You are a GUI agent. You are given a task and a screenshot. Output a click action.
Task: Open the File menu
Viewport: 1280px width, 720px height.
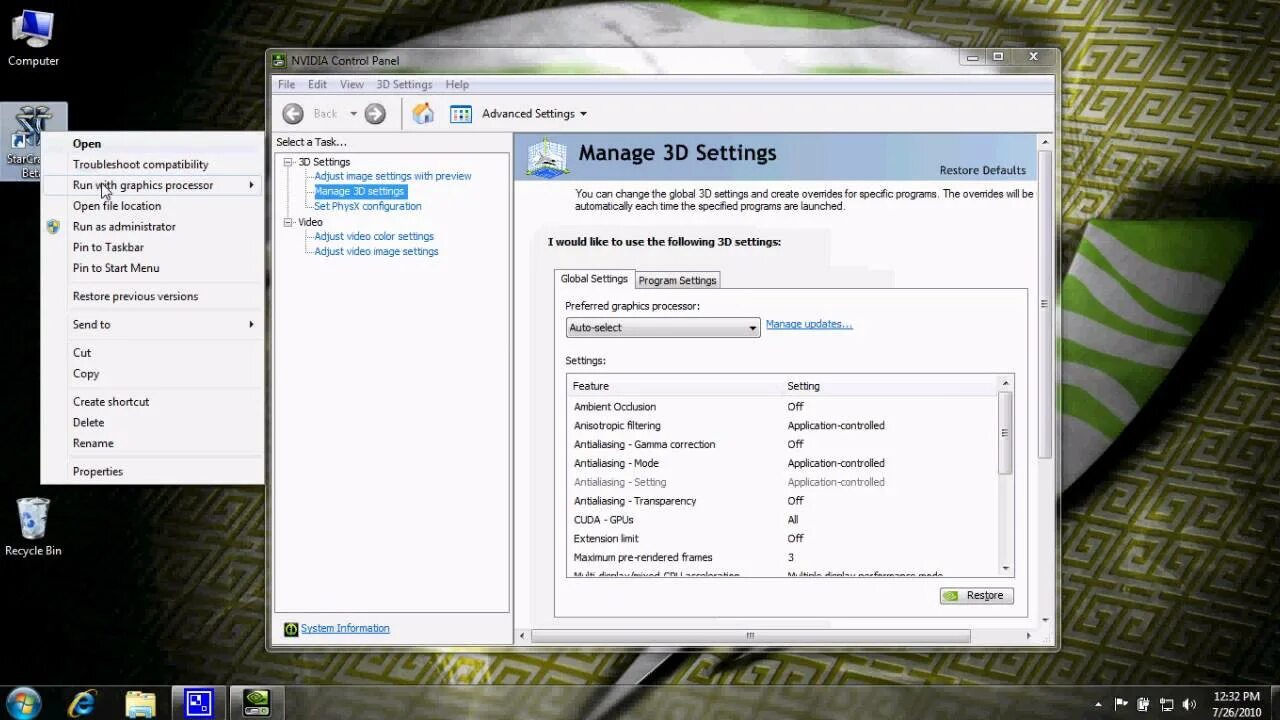[x=287, y=85]
